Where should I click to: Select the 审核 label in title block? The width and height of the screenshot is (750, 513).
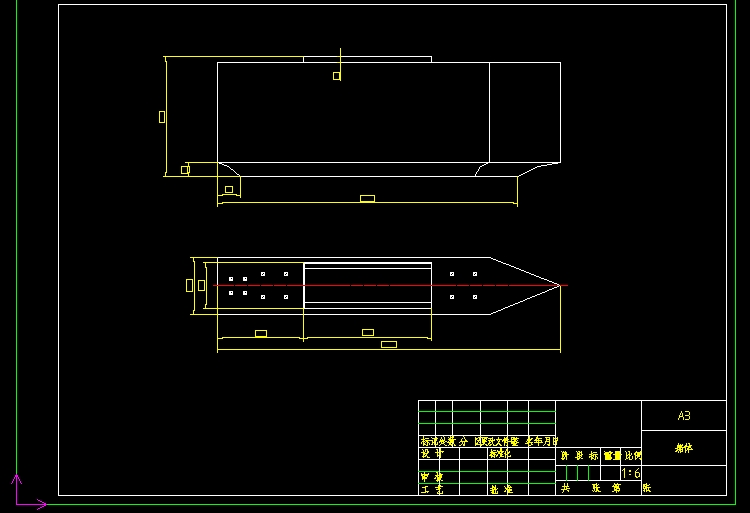pos(432,477)
